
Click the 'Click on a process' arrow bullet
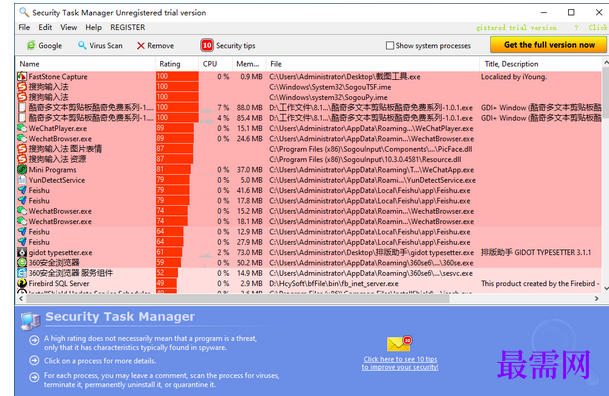coord(34,361)
